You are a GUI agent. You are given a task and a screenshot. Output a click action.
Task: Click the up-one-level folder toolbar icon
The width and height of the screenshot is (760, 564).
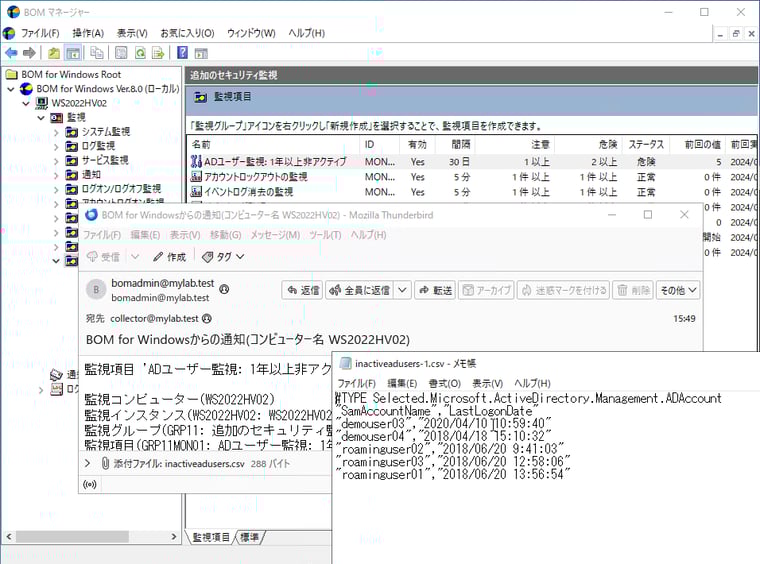pyautogui.click(x=54, y=53)
